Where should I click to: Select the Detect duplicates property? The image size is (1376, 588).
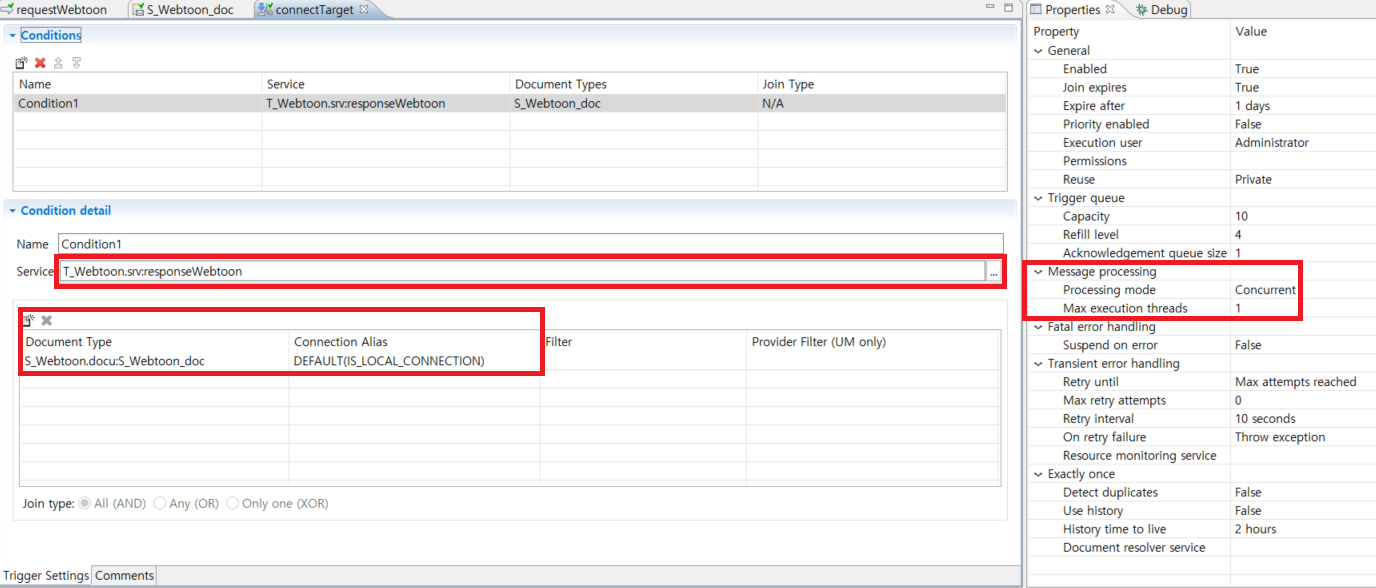coord(1201,492)
